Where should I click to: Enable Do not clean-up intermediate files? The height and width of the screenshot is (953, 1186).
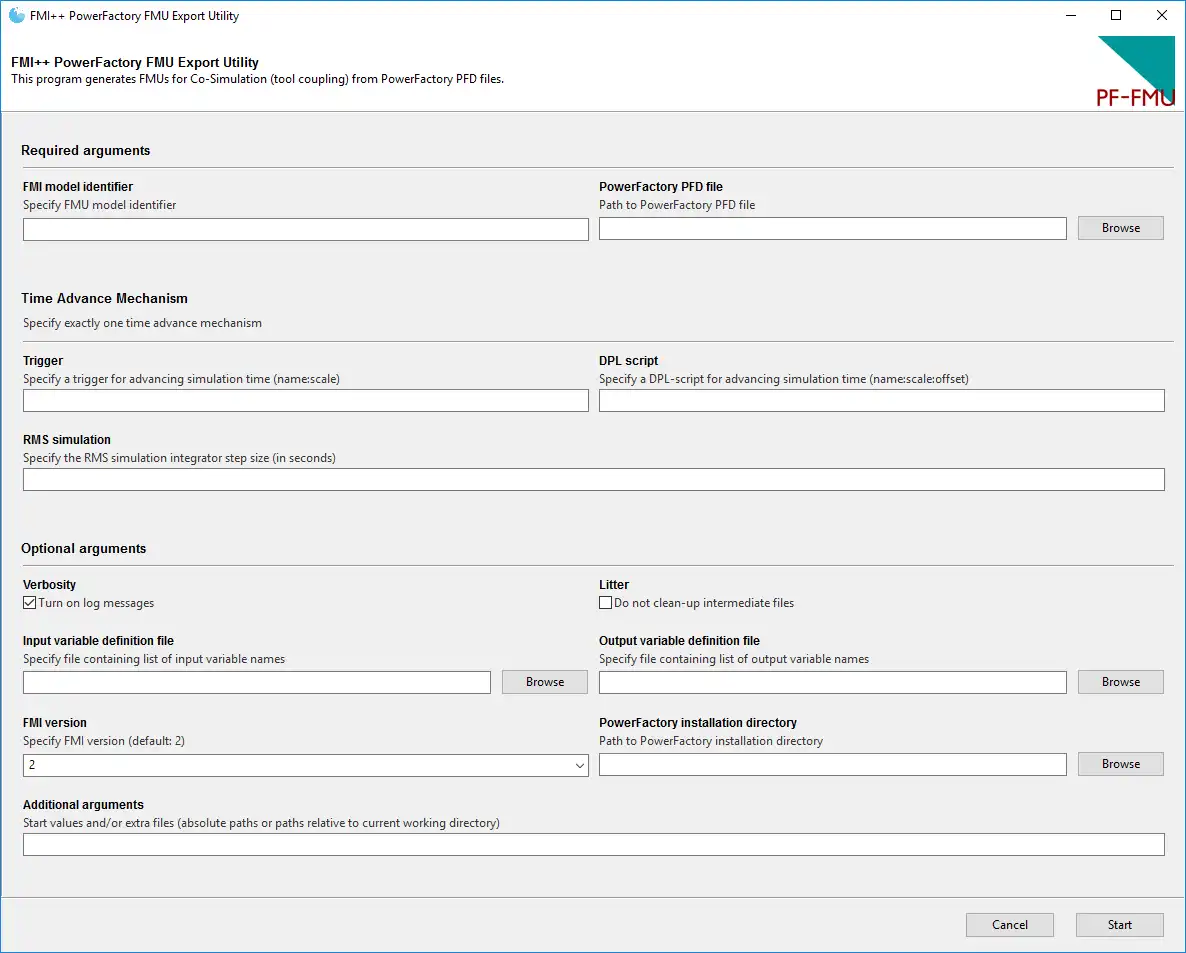point(605,603)
